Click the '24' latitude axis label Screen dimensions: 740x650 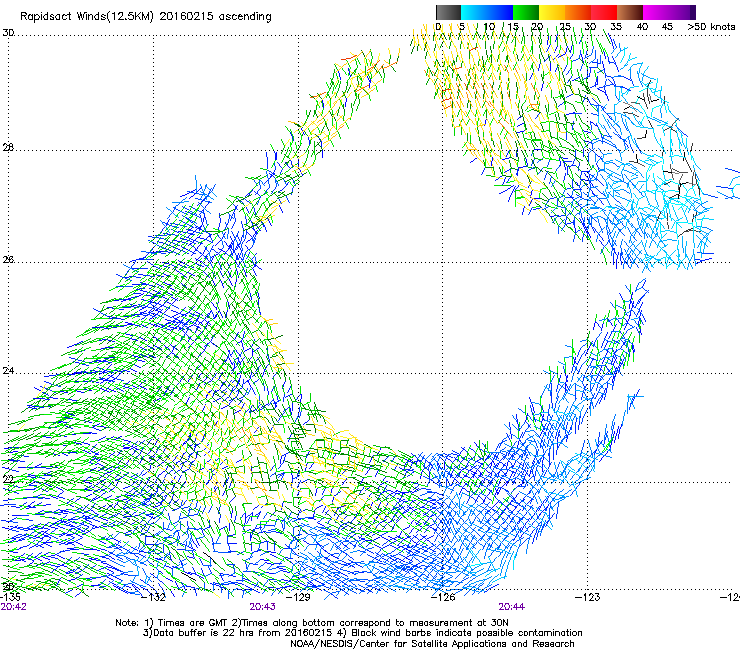8,371
